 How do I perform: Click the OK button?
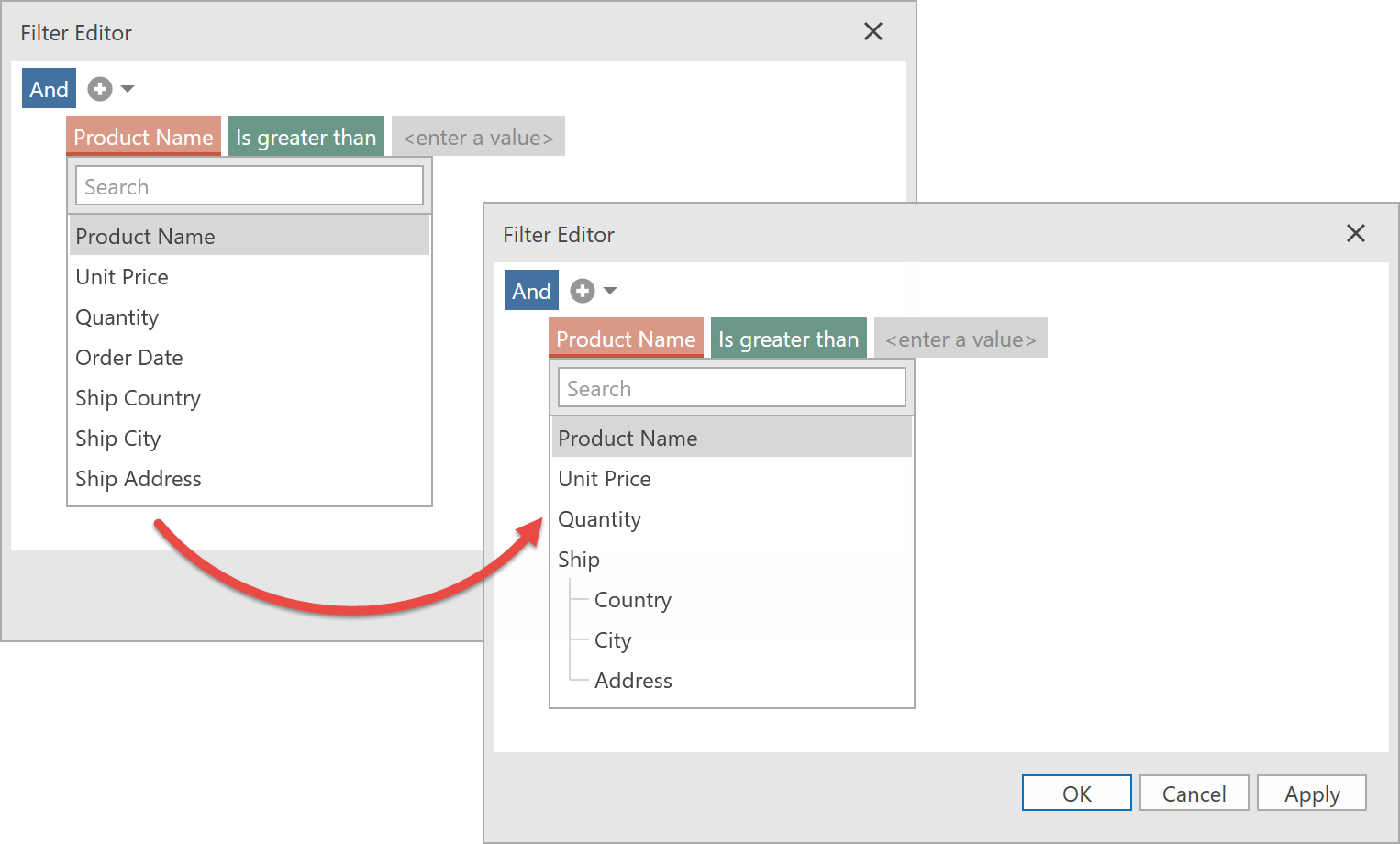tap(1076, 794)
